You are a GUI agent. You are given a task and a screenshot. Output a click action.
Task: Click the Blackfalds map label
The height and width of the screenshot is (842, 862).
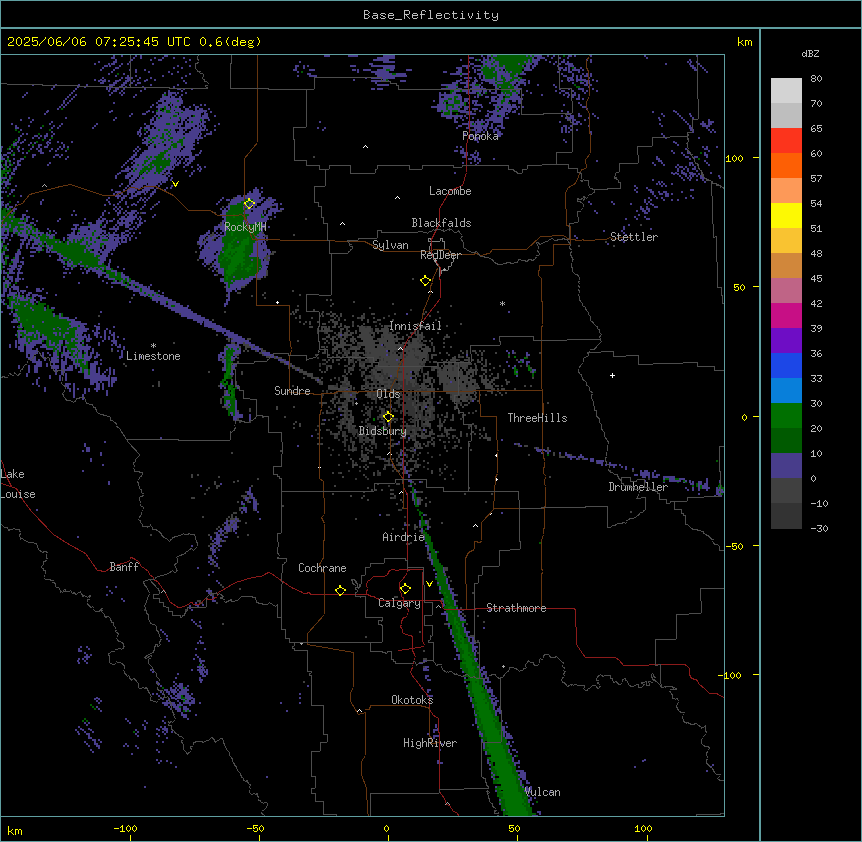[x=441, y=223]
